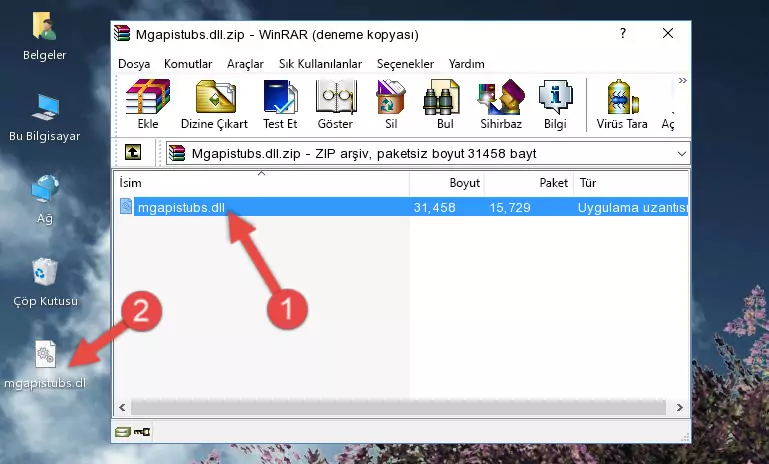Start Virüs Tara scan
The width and height of the screenshot is (769, 464).
click(x=622, y=104)
